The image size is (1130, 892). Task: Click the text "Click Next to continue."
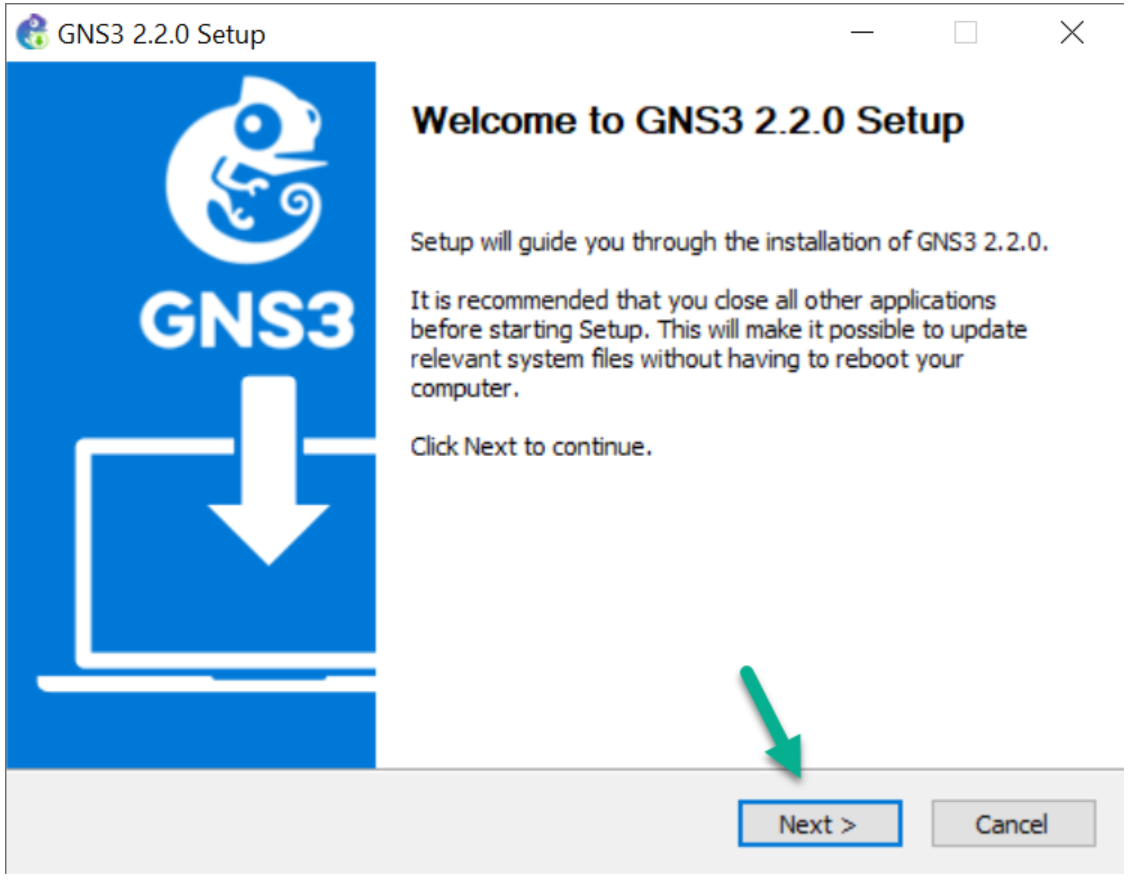point(531,447)
